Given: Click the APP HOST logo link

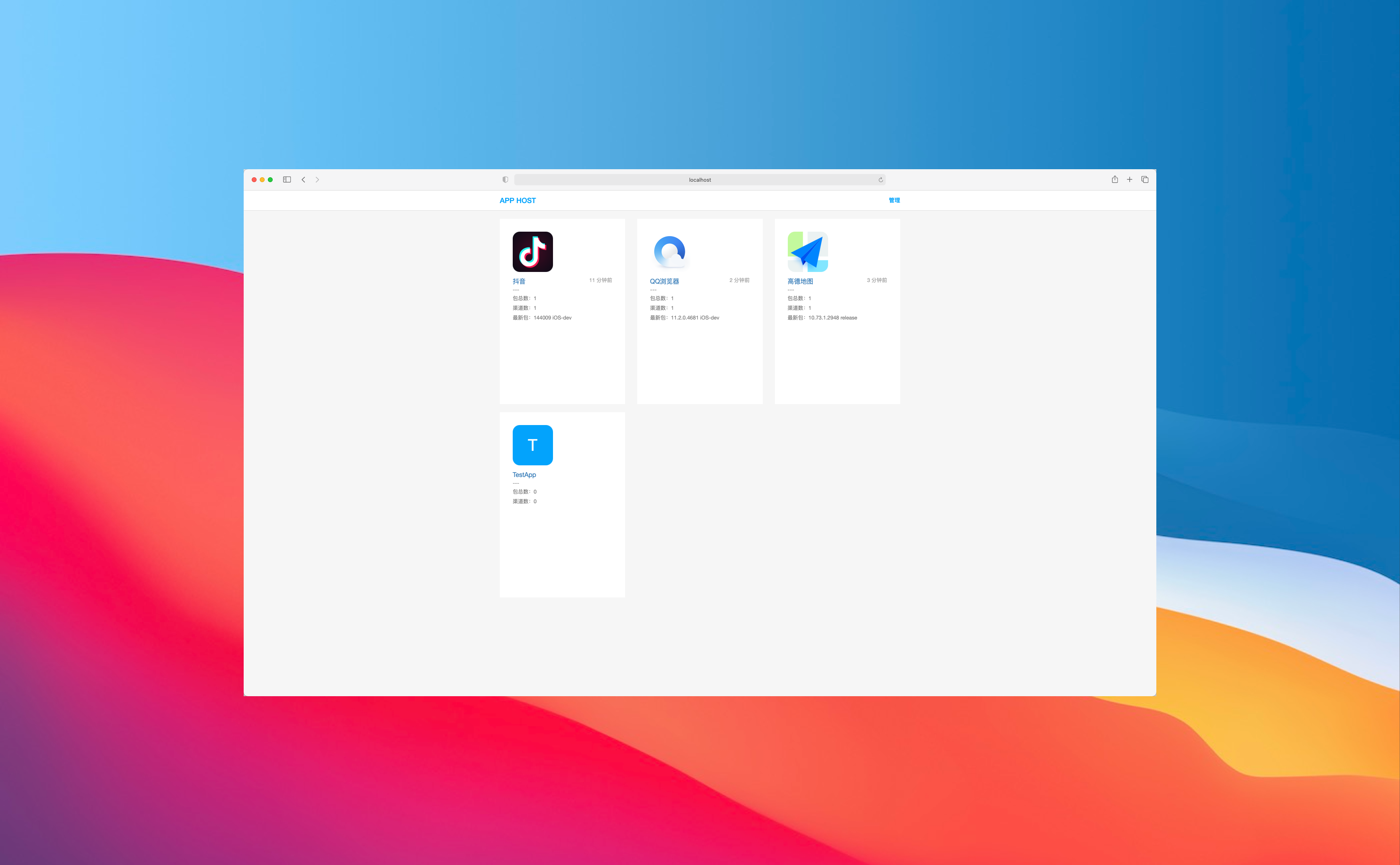Looking at the screenshot, I should (518, 200).
